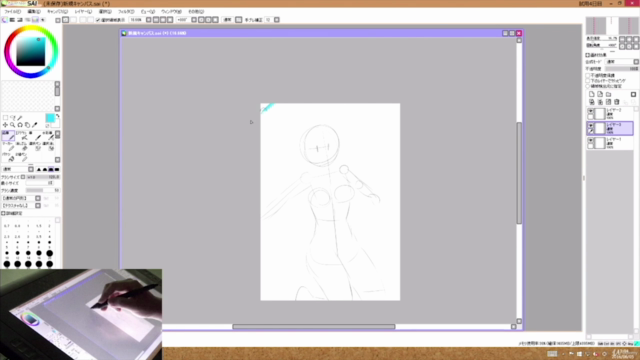This screenshot has height=360, width=640.
Task: Choose the marker tool
Action: tap(8, 147)
